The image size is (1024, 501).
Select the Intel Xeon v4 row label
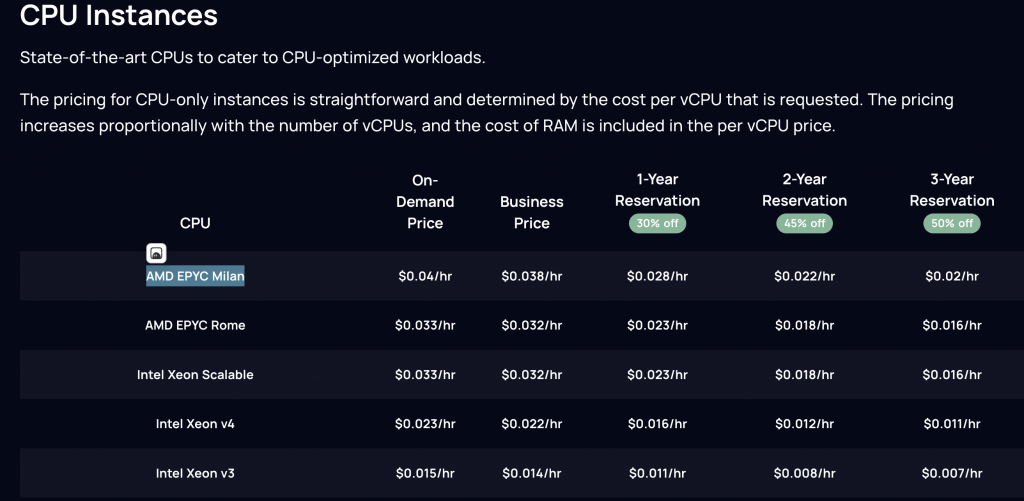(x=195, y=424)
